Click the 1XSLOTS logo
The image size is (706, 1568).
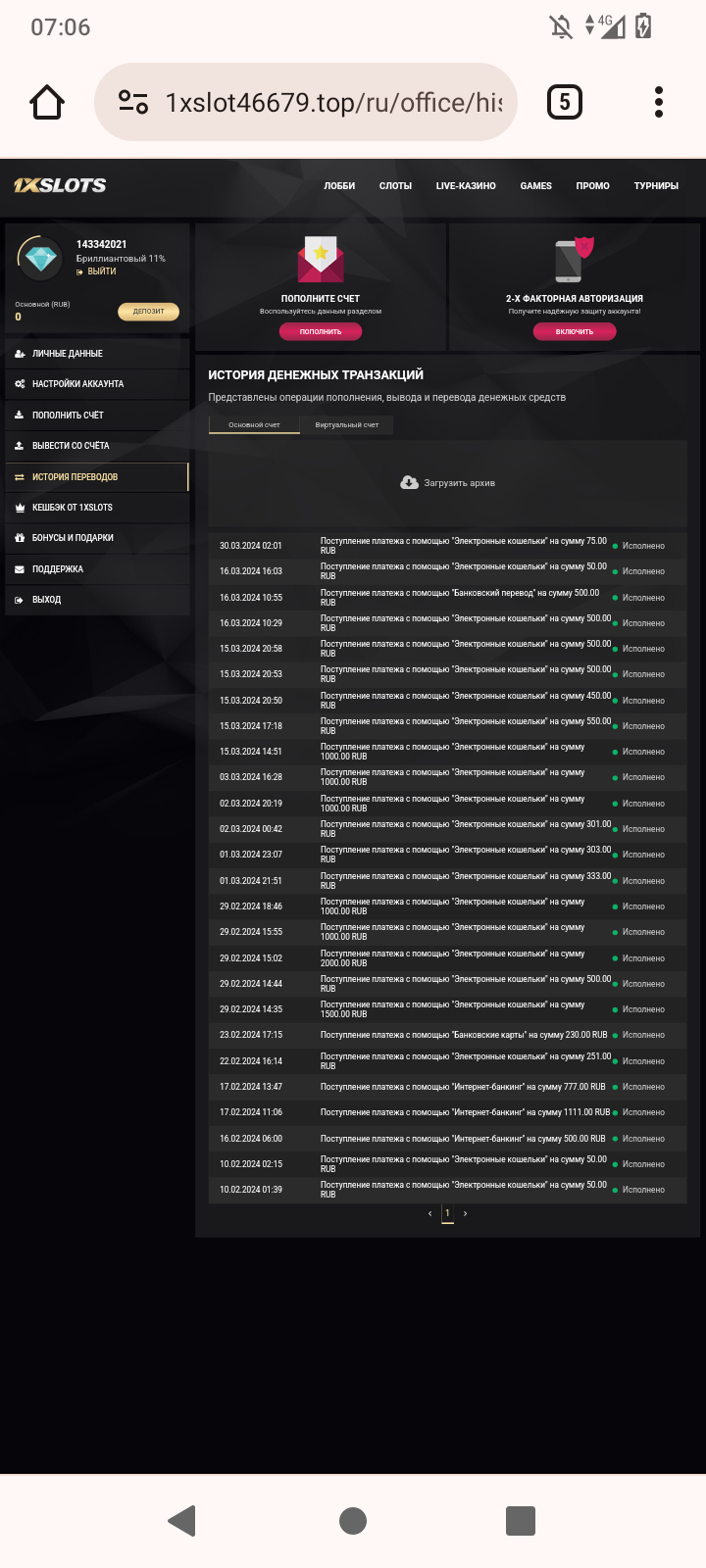pyautogui.click(x=60, y=185)
